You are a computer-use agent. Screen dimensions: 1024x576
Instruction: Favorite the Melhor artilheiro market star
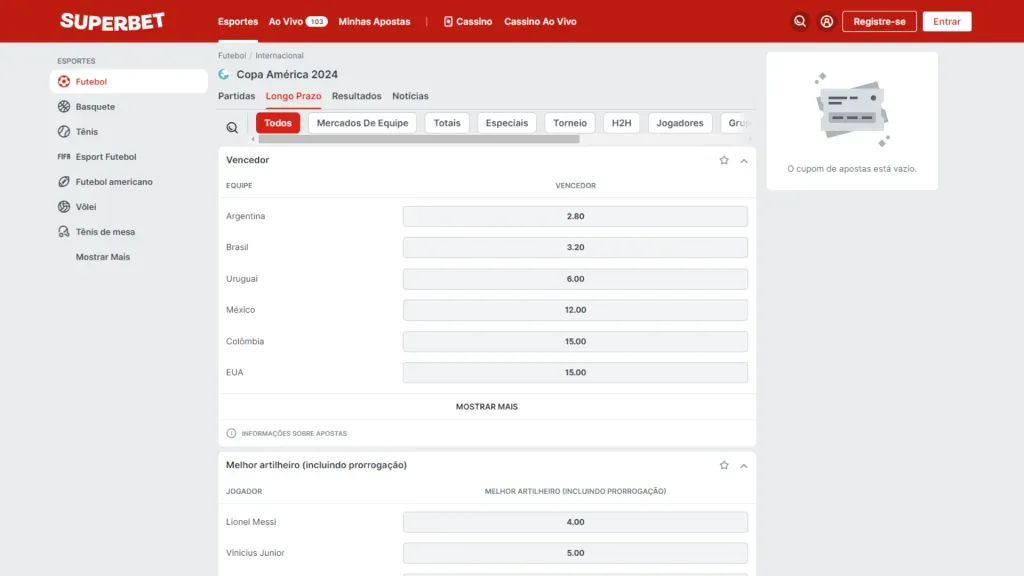click(x=724, y=465)
